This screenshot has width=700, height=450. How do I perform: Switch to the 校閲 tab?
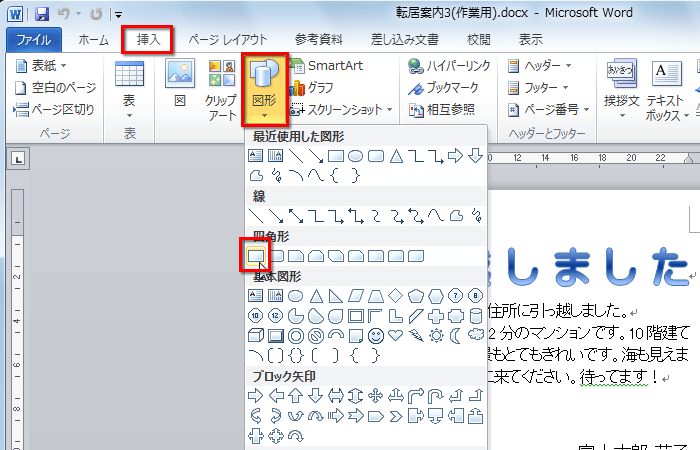click(x=479, y=40)
